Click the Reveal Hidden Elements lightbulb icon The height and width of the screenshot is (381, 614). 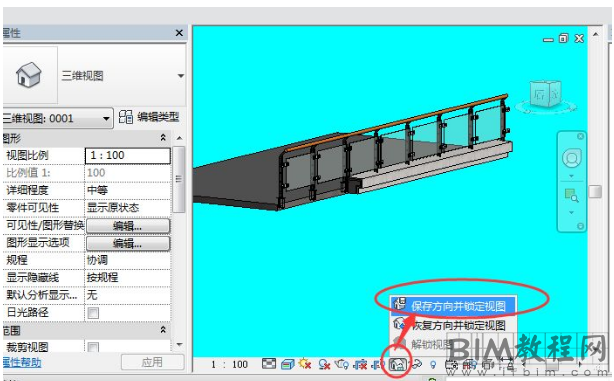coord(433,365)
